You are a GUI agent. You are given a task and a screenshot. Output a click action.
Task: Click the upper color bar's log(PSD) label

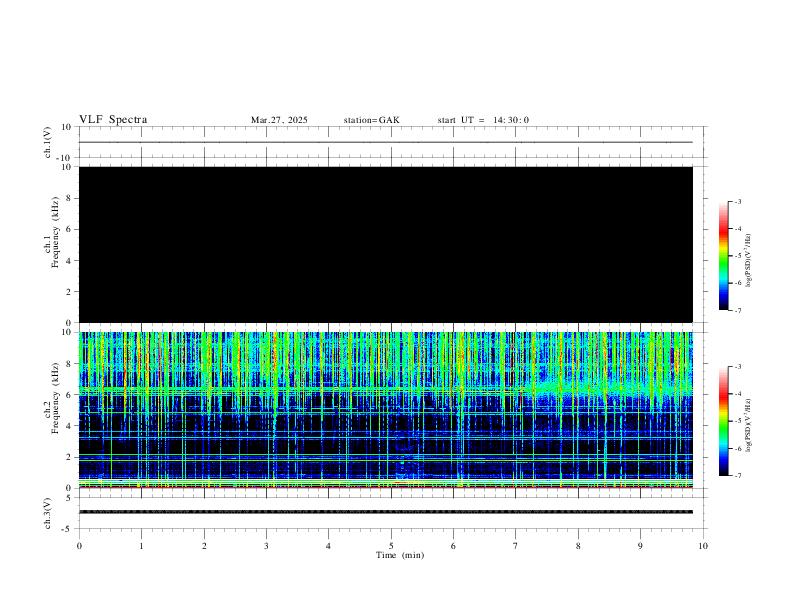point(749,261)
